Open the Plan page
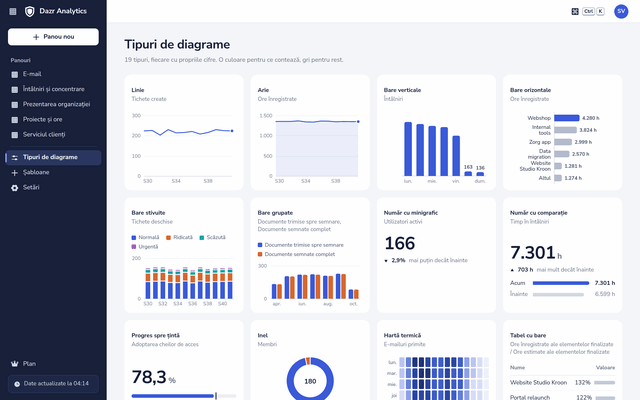 [53, 364]
